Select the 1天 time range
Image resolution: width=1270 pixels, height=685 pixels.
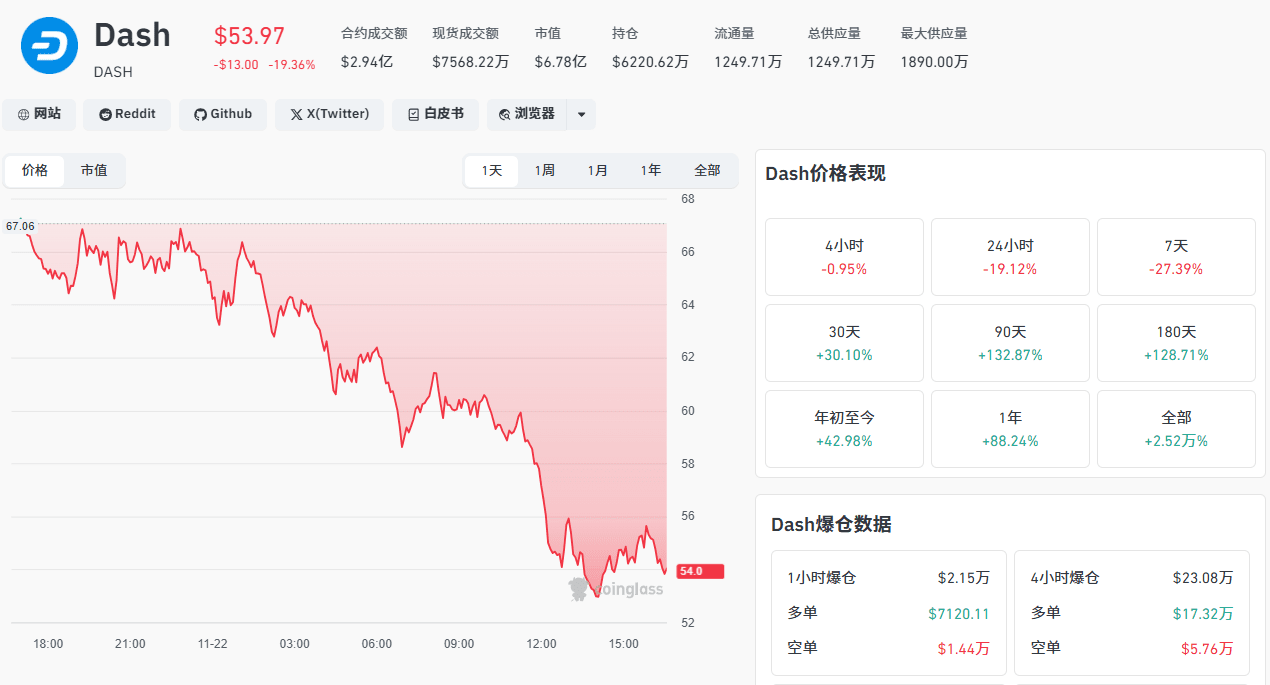point(492,171)
